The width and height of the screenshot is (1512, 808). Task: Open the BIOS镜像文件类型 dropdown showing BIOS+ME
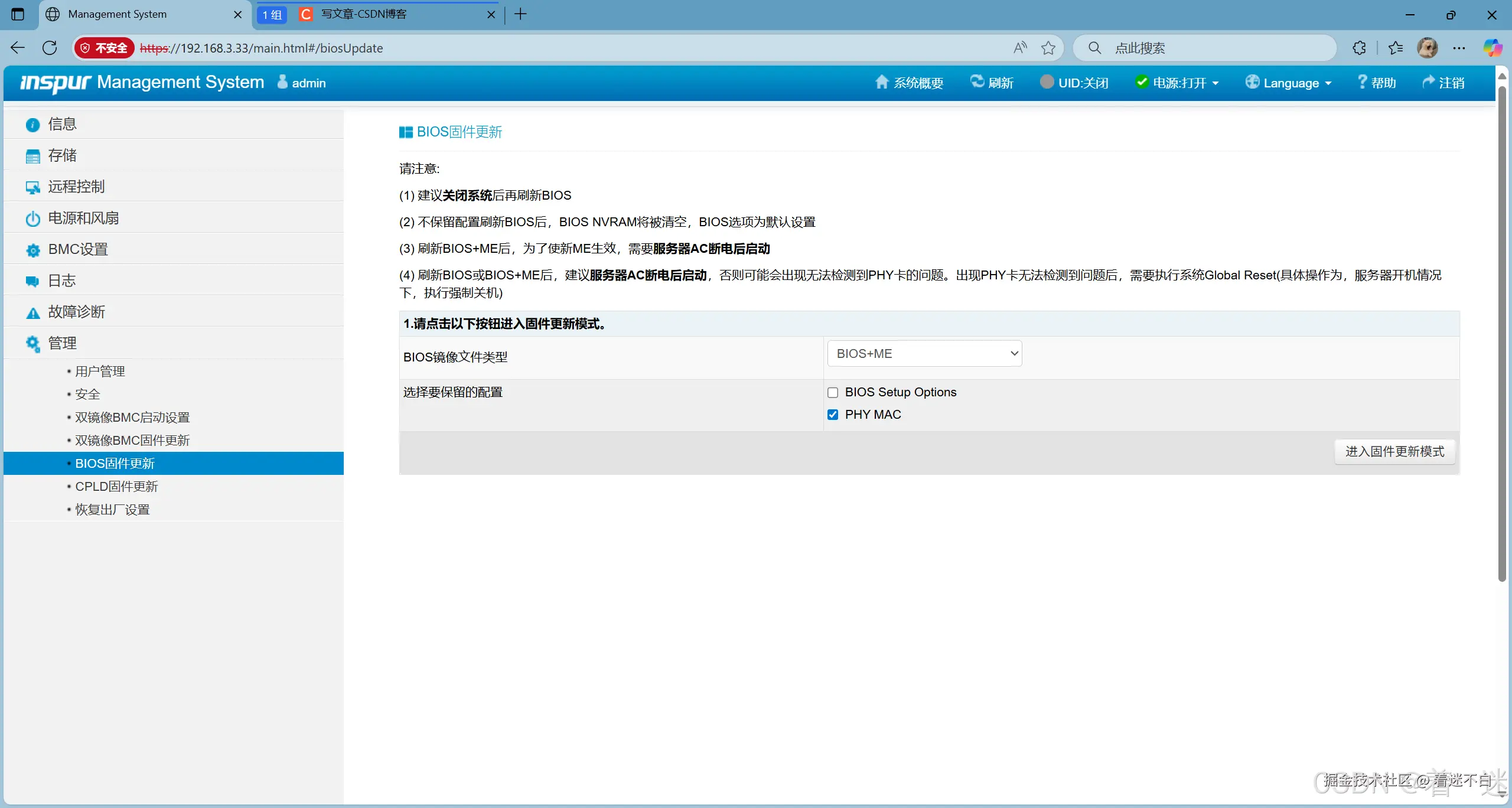924,353
